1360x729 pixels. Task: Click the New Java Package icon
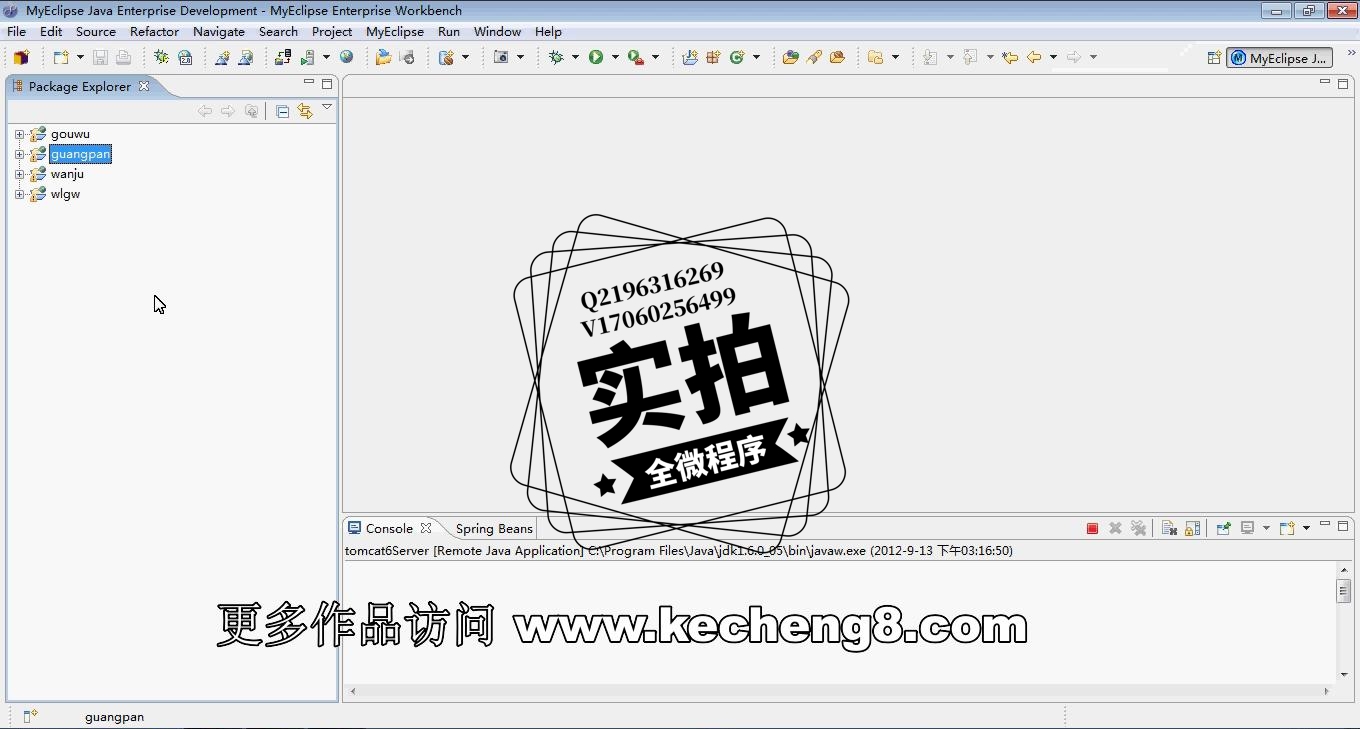coord(713,57)
